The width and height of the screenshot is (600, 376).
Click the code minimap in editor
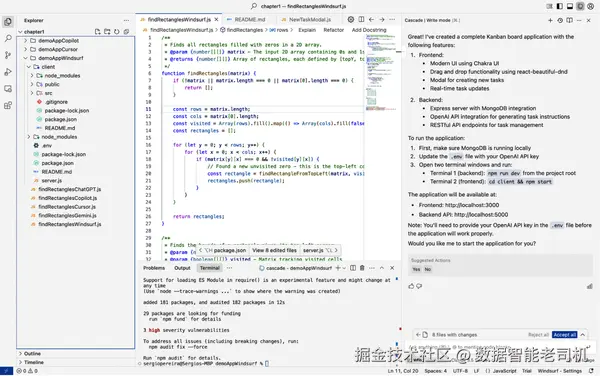click(x=381, y=73)
